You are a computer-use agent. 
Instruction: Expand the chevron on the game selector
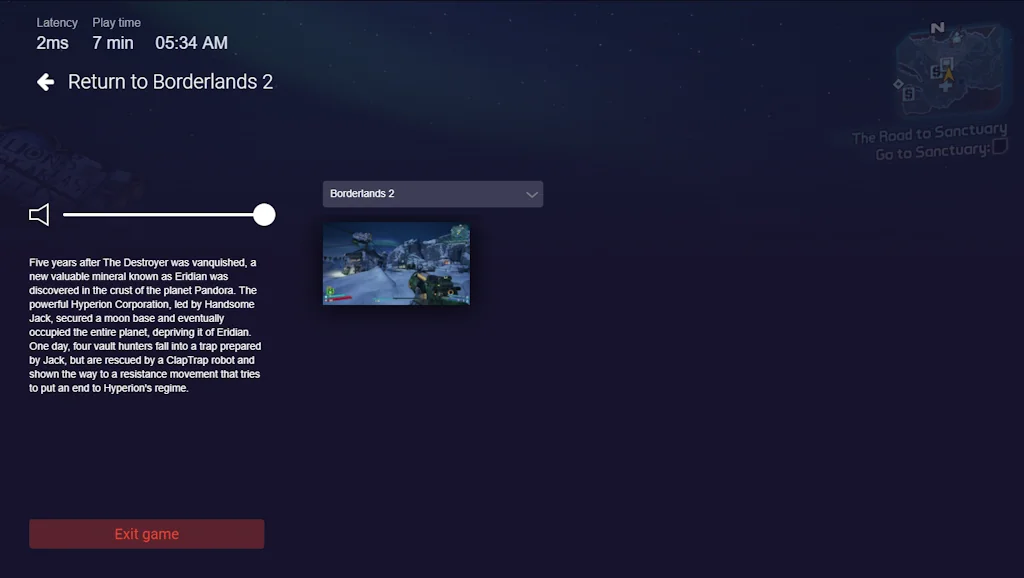click(534, 194)
